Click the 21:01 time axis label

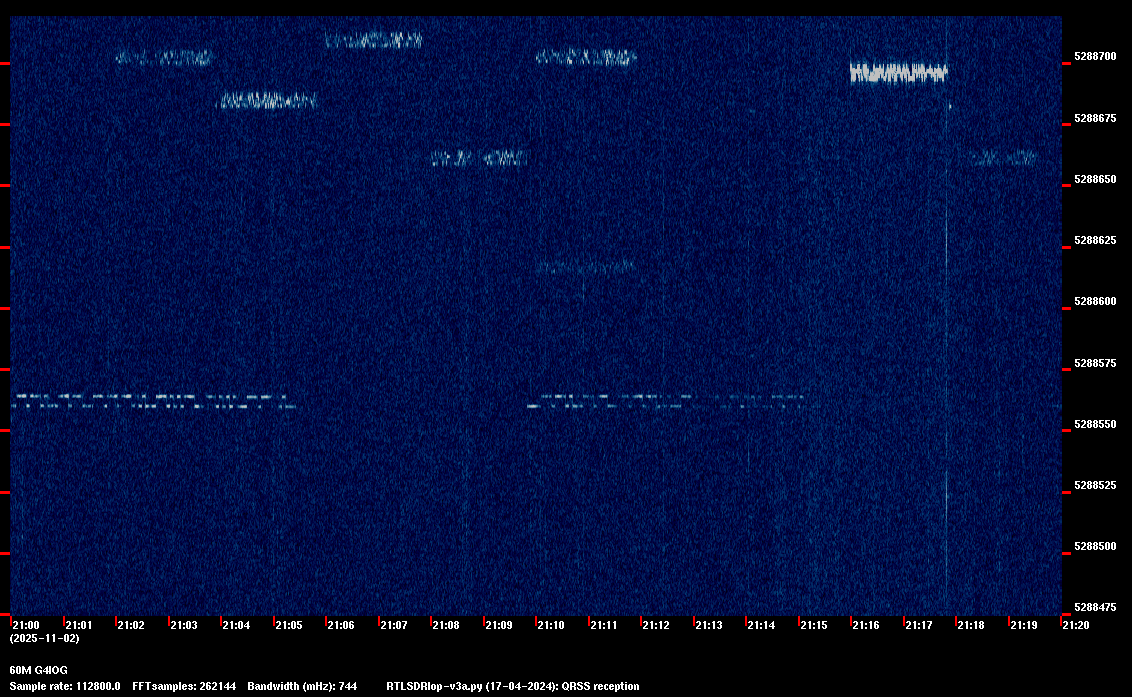(79, 625)
